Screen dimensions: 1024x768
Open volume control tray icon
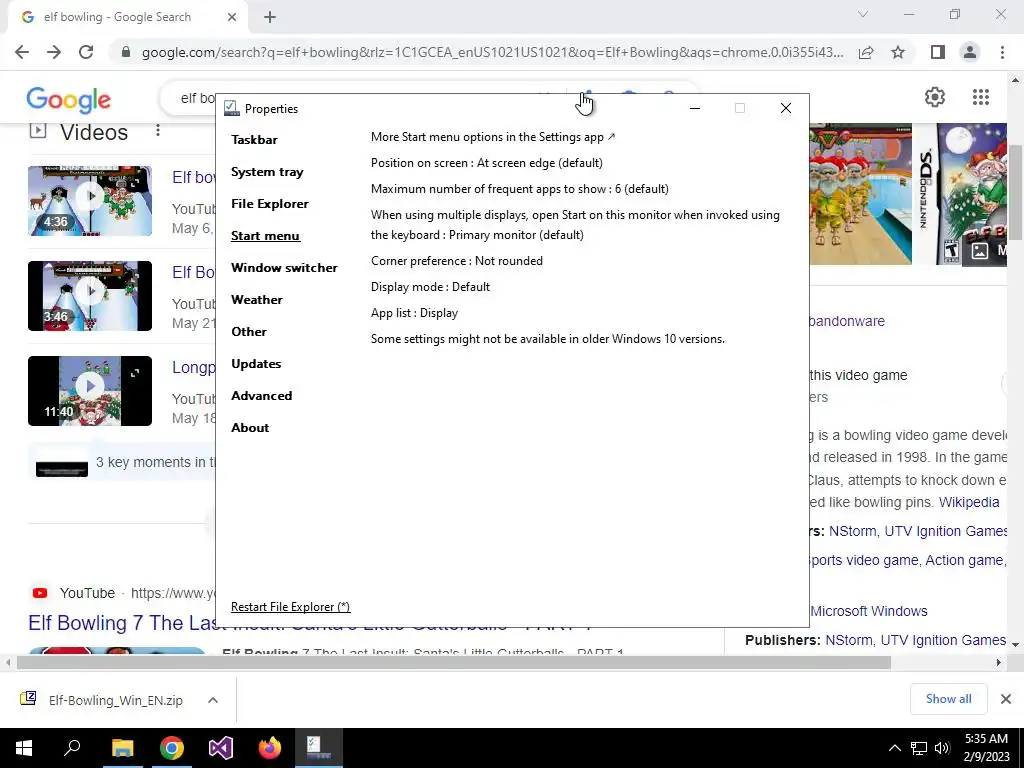point(942,748)
